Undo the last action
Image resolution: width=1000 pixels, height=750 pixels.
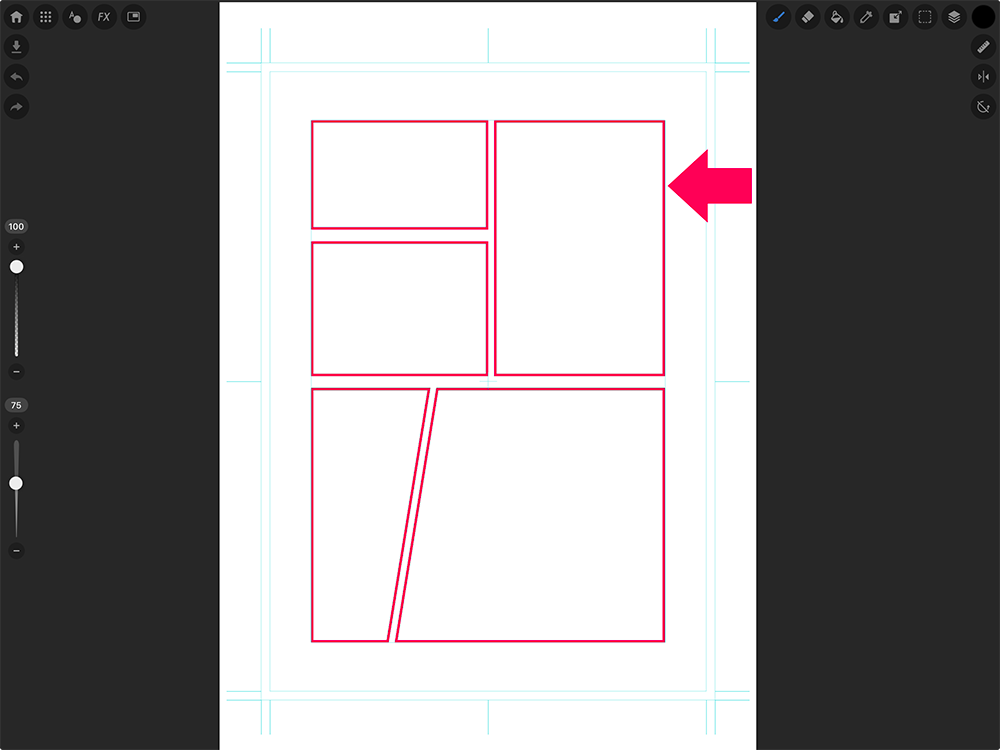(x=16, y=77)
